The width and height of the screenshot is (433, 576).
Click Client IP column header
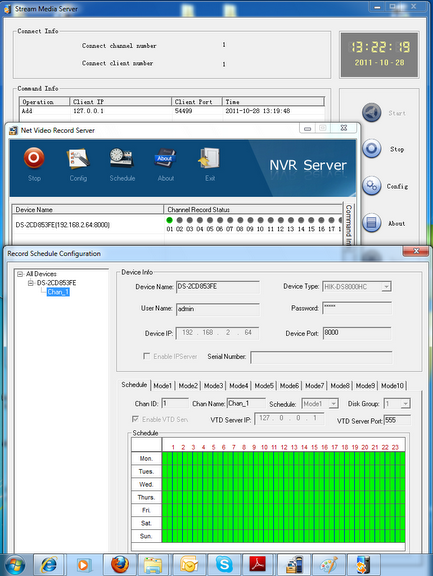[x=120, y=101]
